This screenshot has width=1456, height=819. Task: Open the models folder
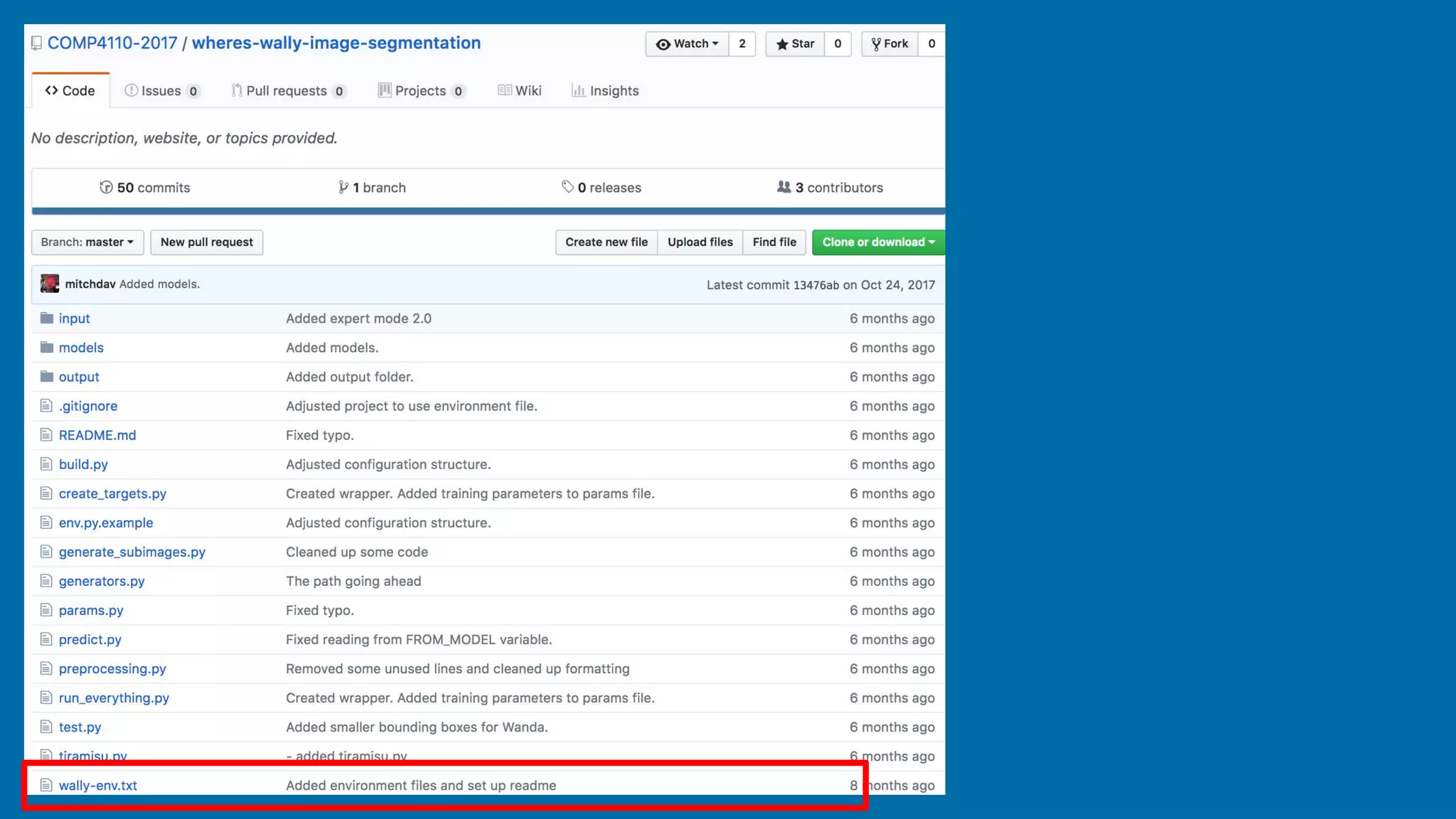pos(81,348)
